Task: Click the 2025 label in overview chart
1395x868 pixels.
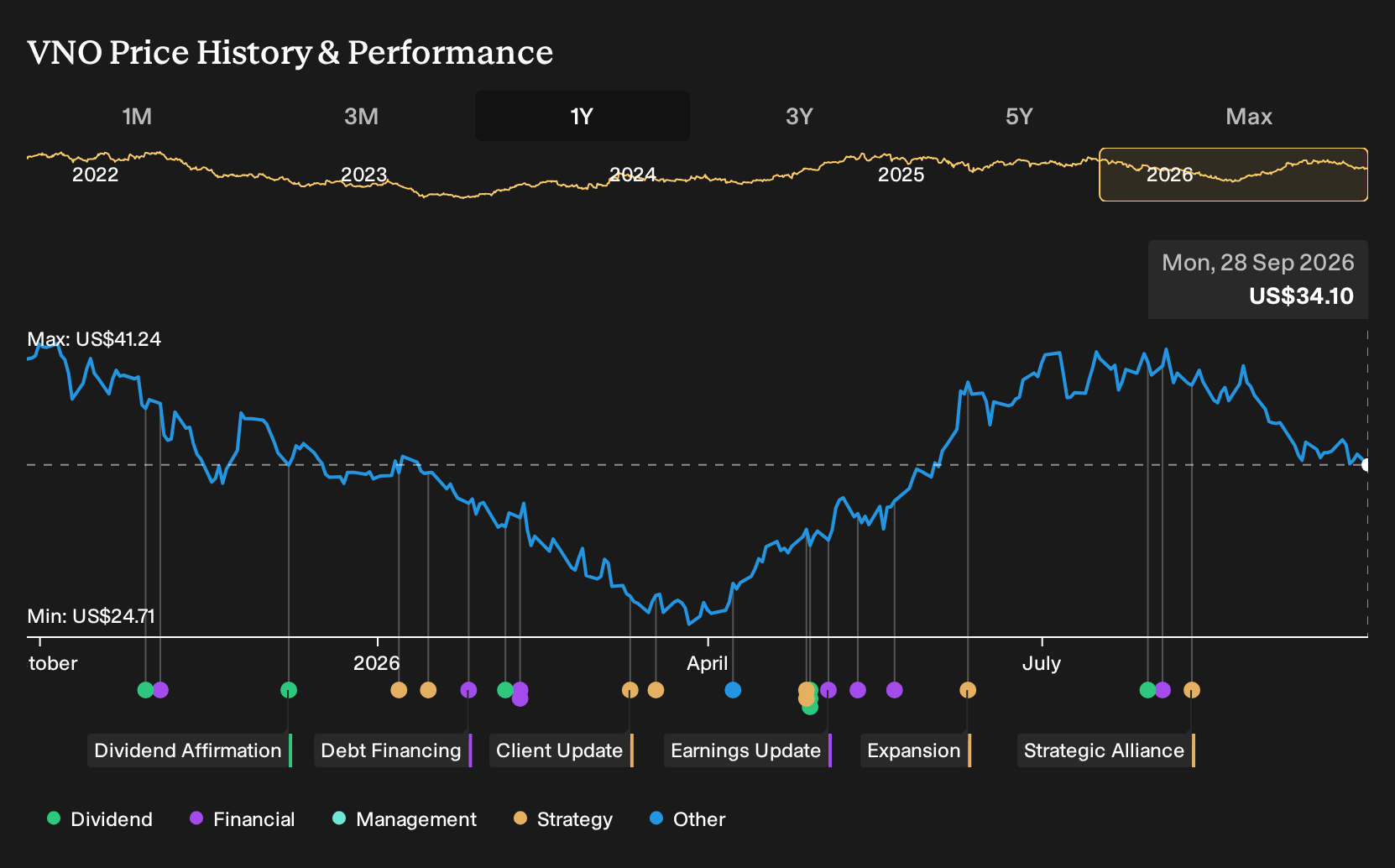Action: pyautogui.click(x=901, y=175)
